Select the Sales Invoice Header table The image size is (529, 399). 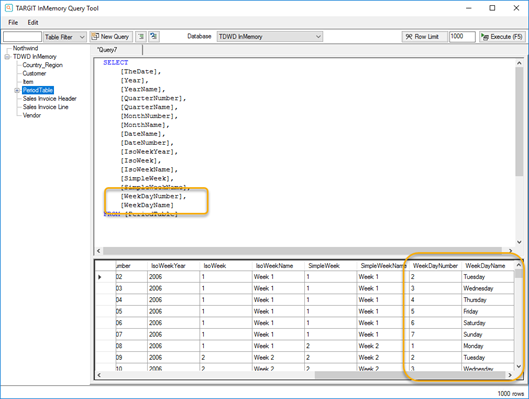pyautogui.click(x=50, y=98)
